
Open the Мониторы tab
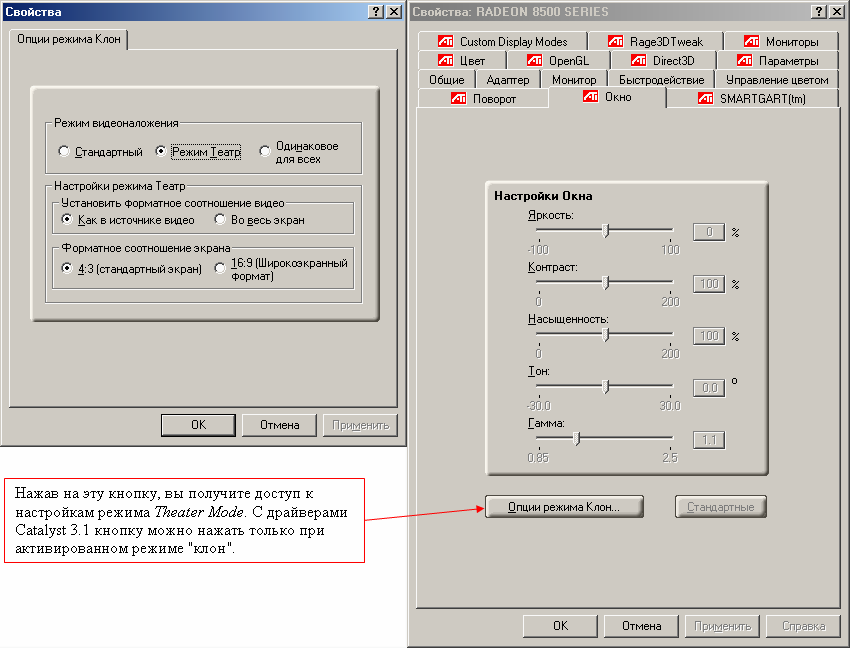(781, 42)
